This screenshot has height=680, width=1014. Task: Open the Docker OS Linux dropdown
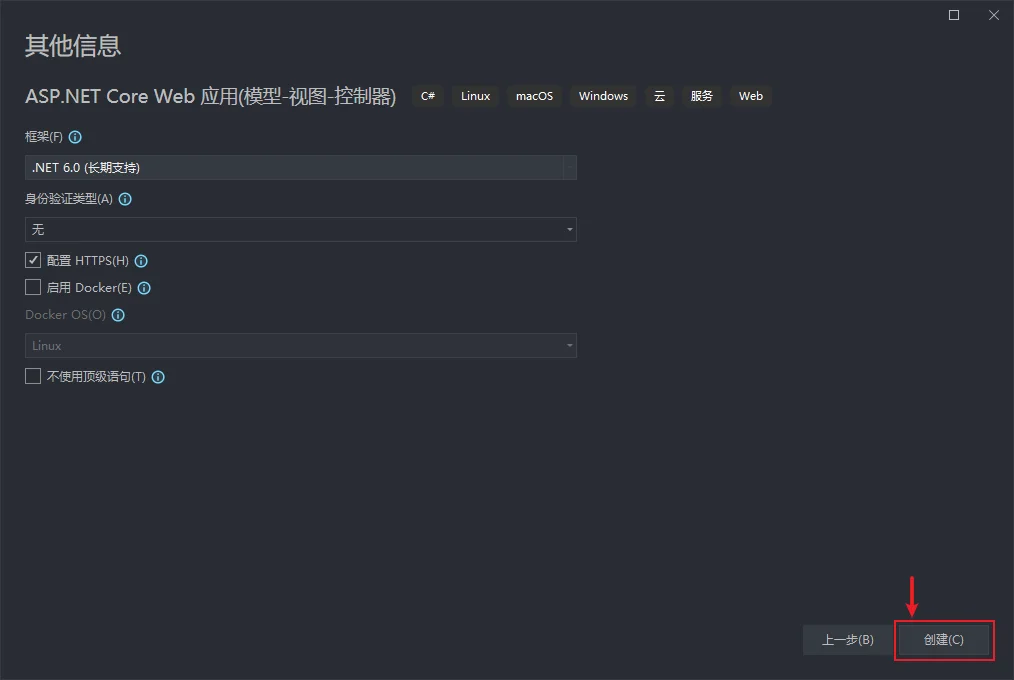(x=301, y=346)
